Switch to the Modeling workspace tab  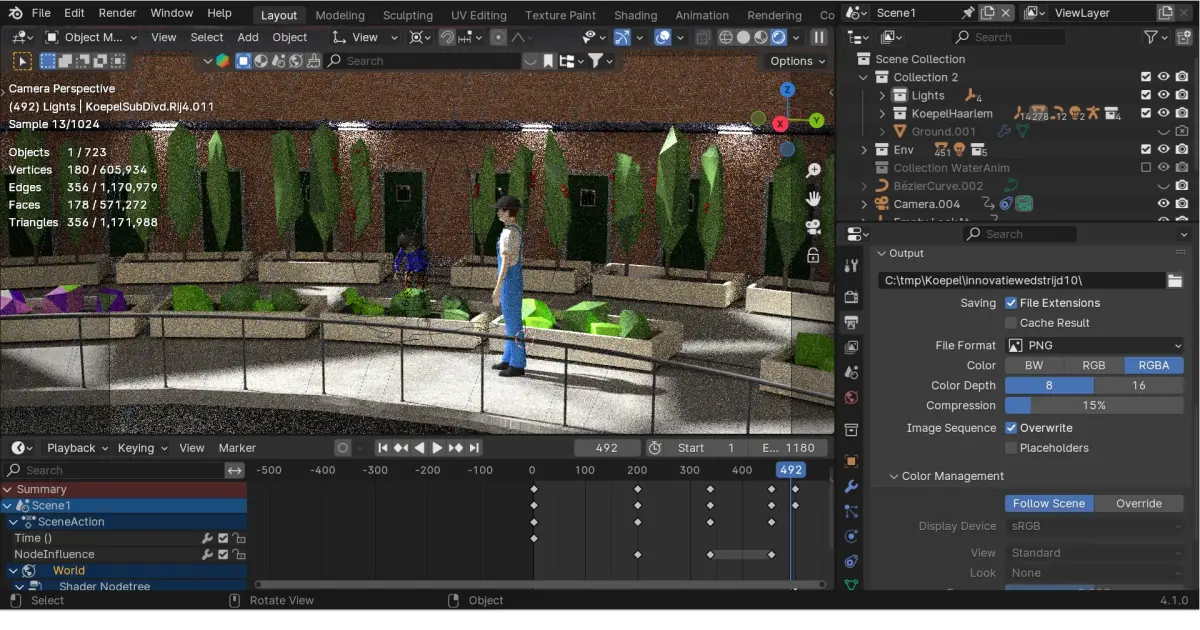tap(339, 15)
